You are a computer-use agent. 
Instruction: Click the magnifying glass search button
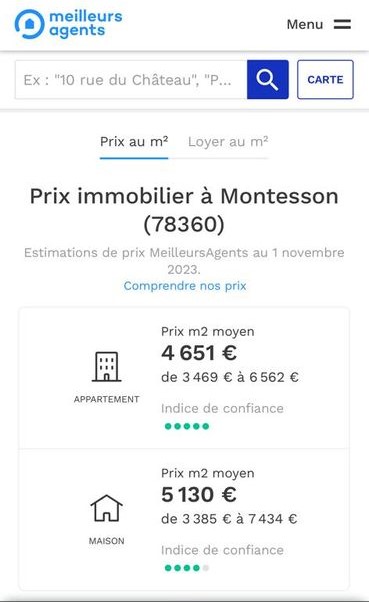pos(268,79)
